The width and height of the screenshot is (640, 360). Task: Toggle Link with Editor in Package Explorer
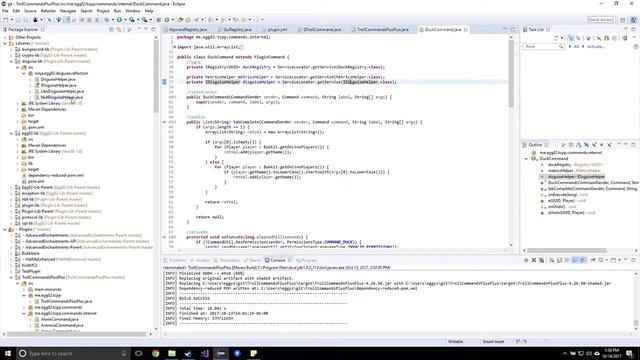tap(119, 29)
